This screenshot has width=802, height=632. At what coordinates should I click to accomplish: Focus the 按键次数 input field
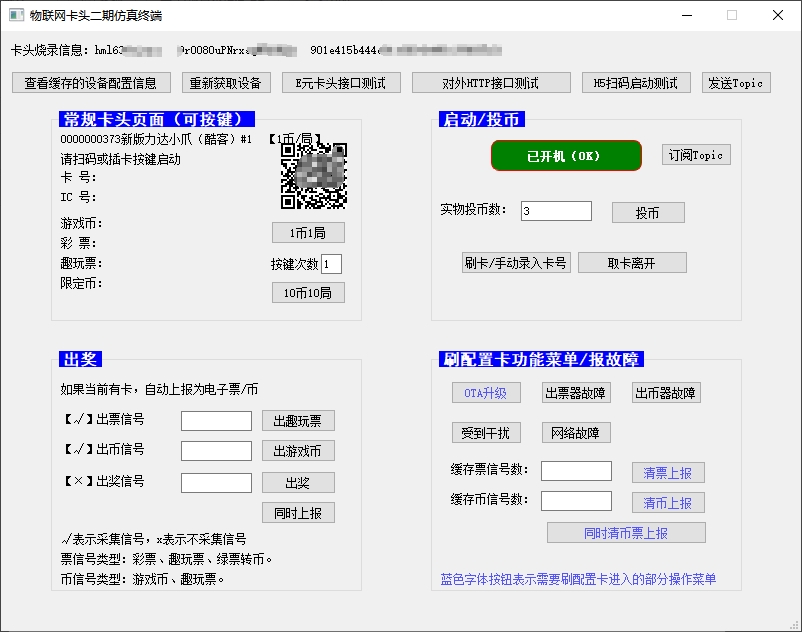[x=331, y=264]
